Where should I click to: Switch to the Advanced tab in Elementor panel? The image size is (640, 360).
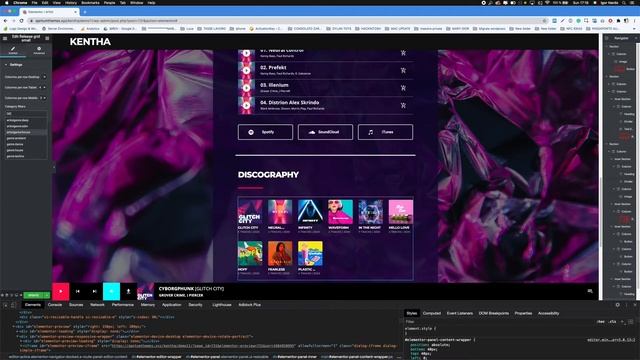[39, 51]
